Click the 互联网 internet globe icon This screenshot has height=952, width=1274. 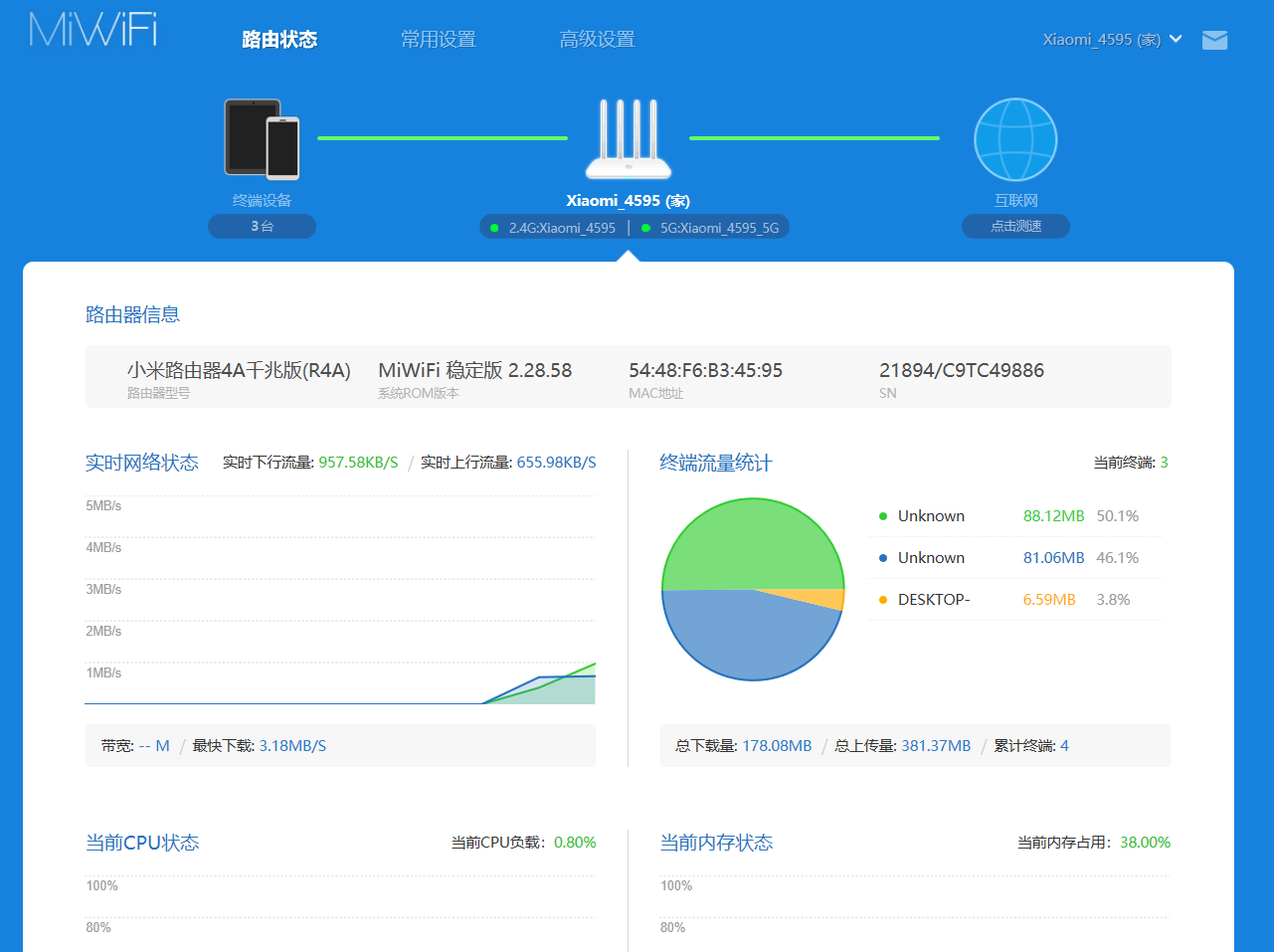[x=1014, y=139]
